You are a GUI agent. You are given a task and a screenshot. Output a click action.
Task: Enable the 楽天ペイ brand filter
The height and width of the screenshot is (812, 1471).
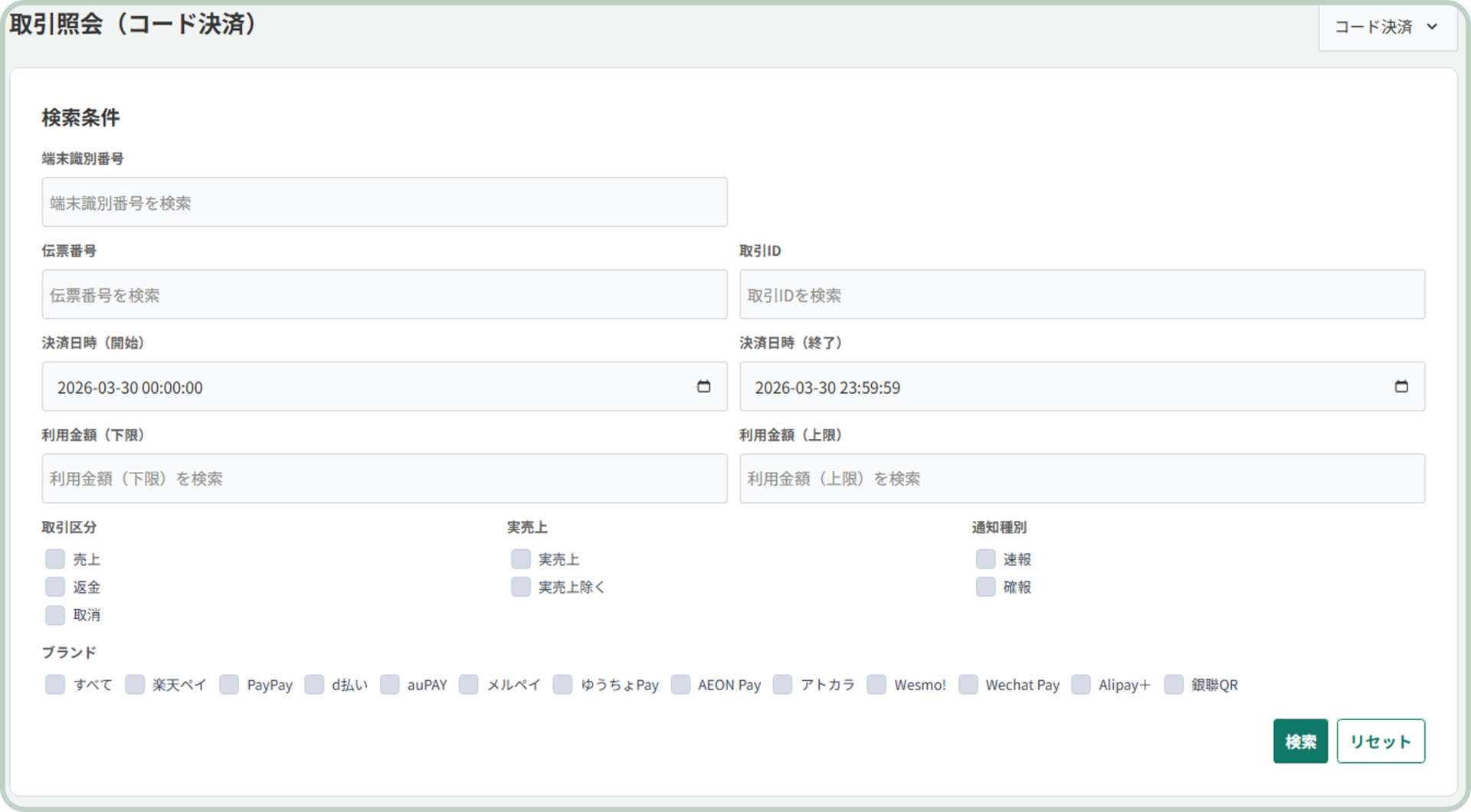coord(135,685)
